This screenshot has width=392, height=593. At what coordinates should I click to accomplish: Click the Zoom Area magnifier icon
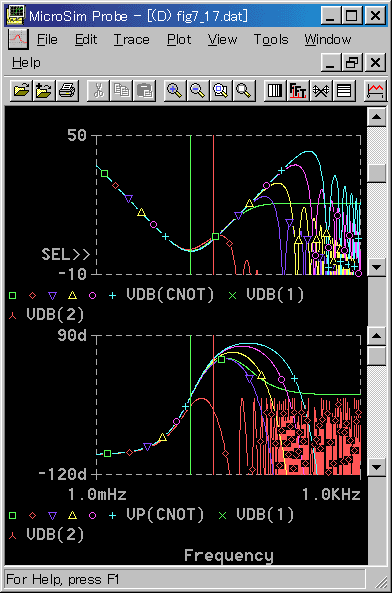[221, 91]
